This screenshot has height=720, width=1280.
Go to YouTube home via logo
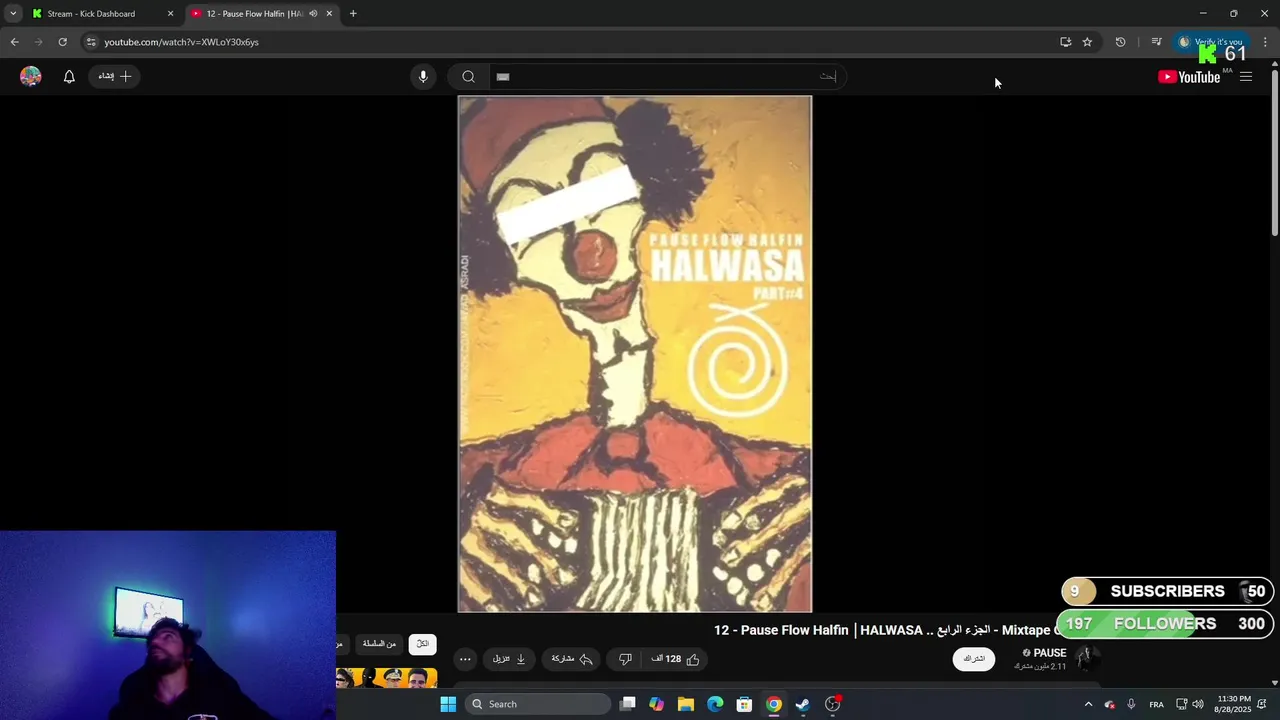[x=1189, y=77]
